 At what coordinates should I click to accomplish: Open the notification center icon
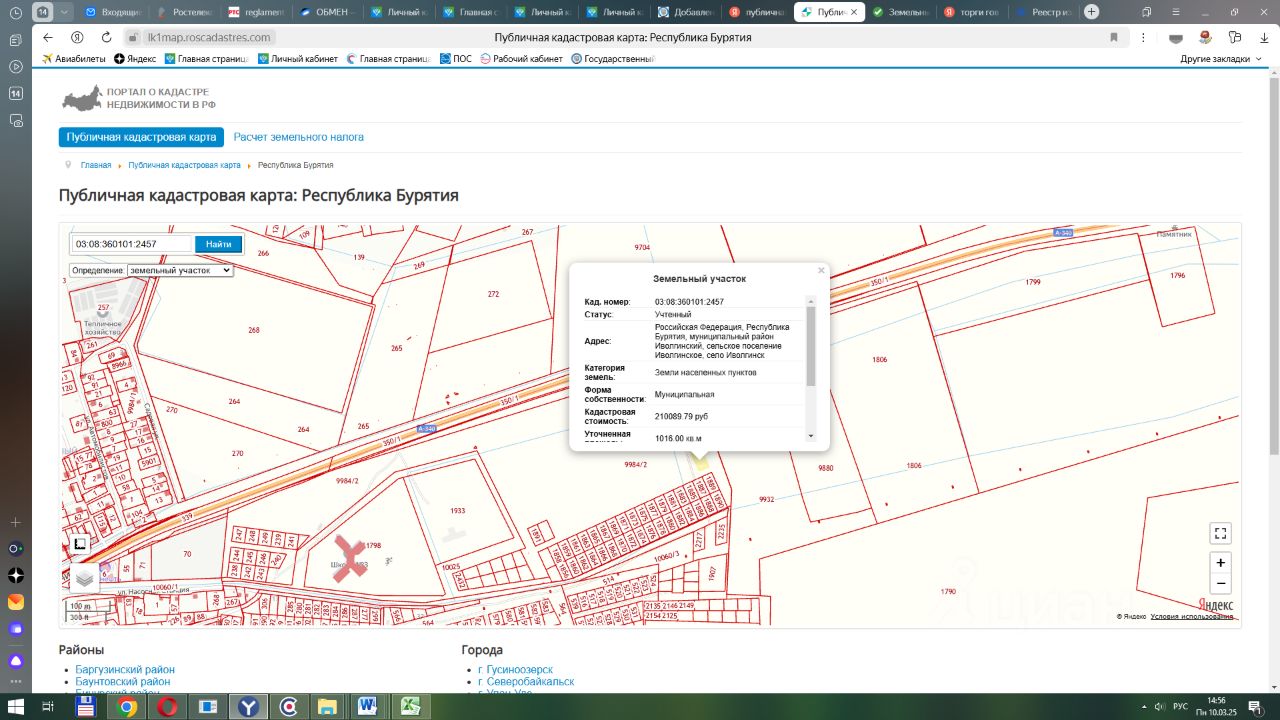coord(1257,707)
